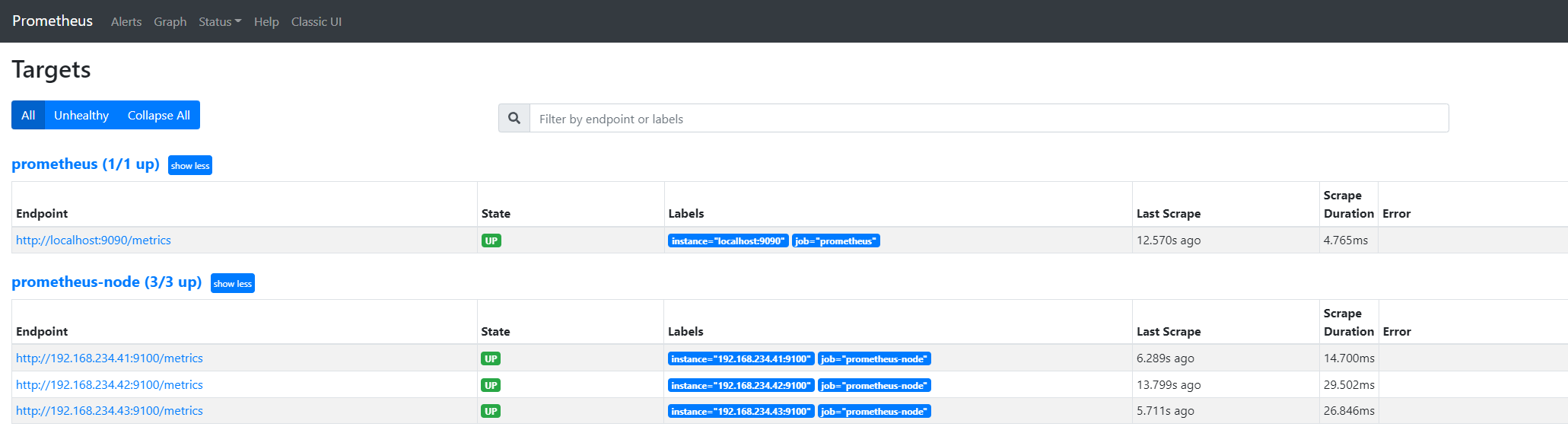Click the UP badge for localhost:9090
The height and width of the screenshot is (430, 1568).
tap(491, 240)
